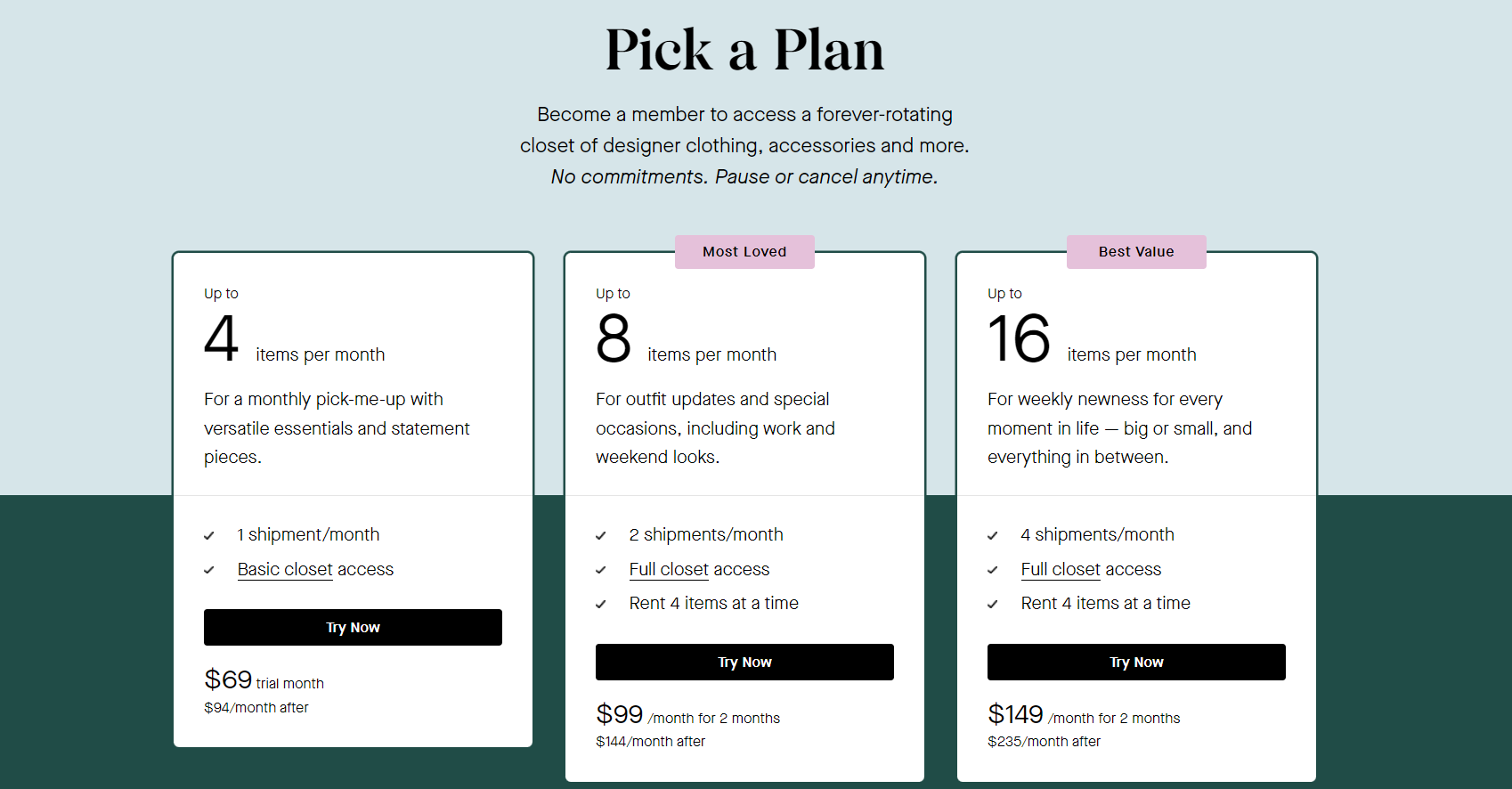Click the checkmark beside 2 shipments/month

[601, 536]
